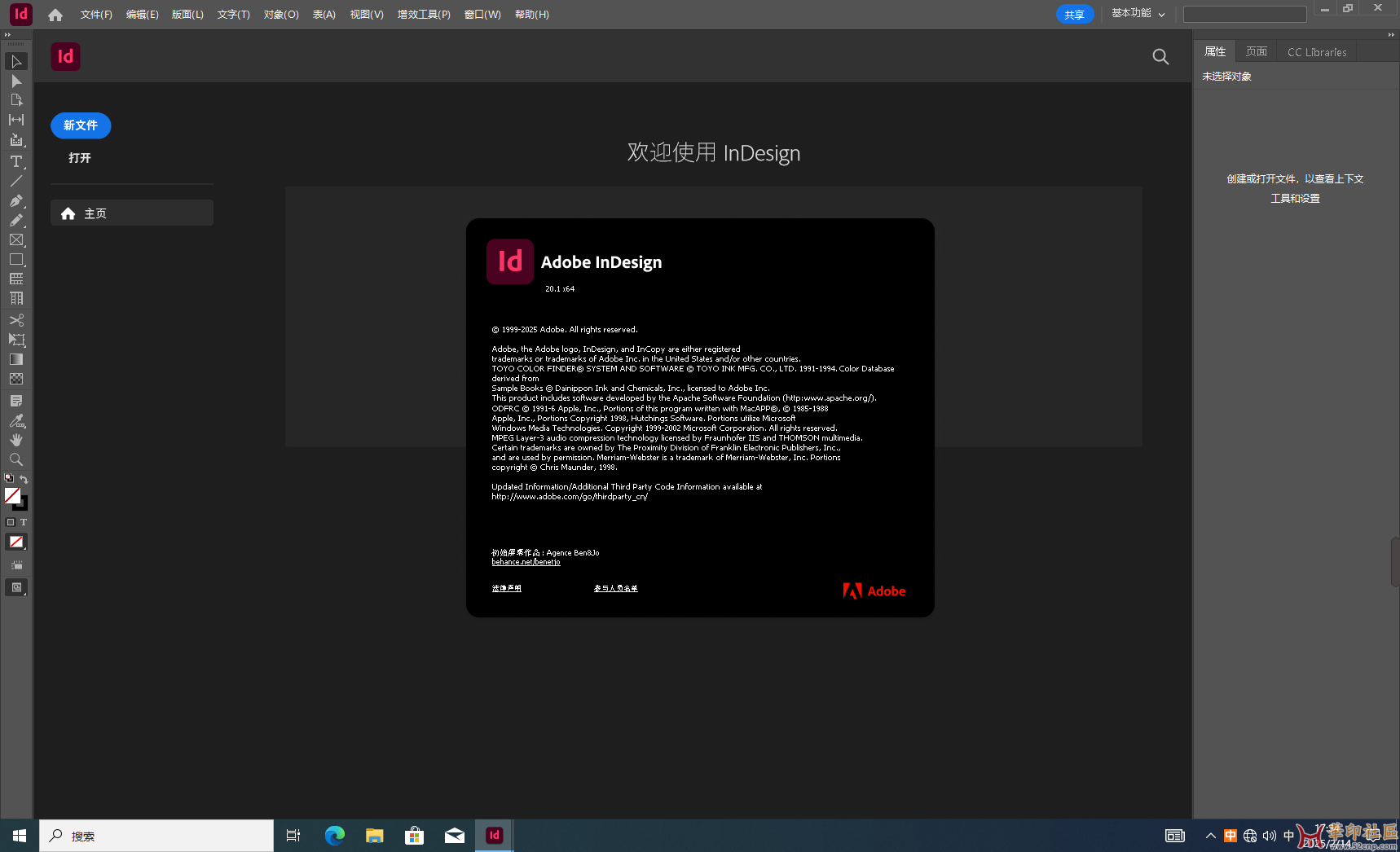Select the Rectangle tool

(16, 259)
